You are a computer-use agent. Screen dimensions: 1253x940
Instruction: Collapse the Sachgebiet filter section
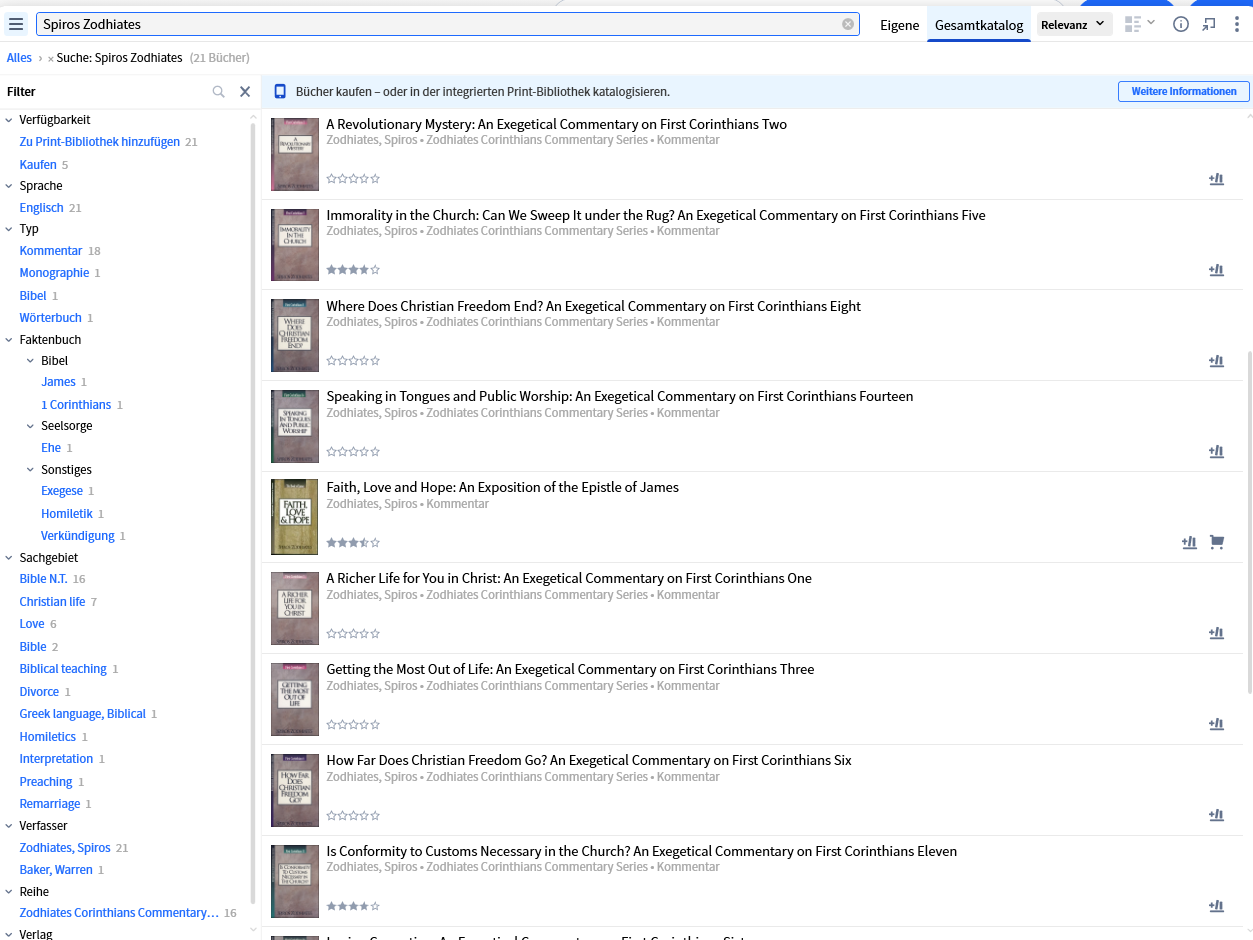point(9,558)
